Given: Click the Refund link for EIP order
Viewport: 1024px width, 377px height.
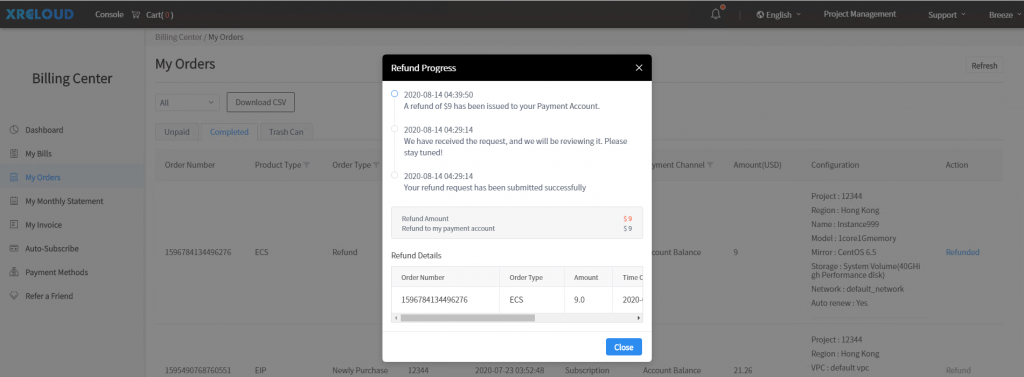Looking at the screenshot, I should pos(958,370).
